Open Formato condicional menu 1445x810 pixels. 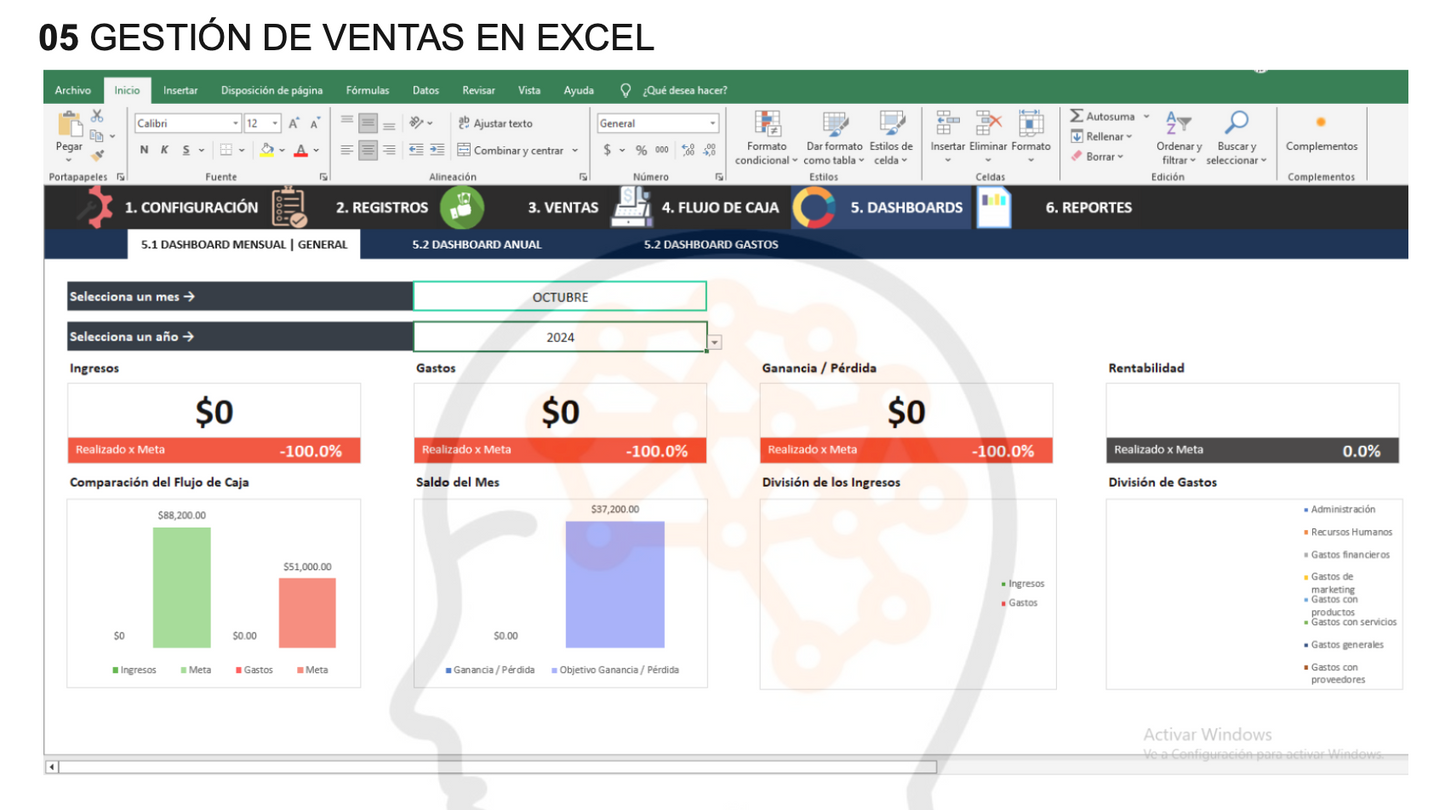click(767, 138)
